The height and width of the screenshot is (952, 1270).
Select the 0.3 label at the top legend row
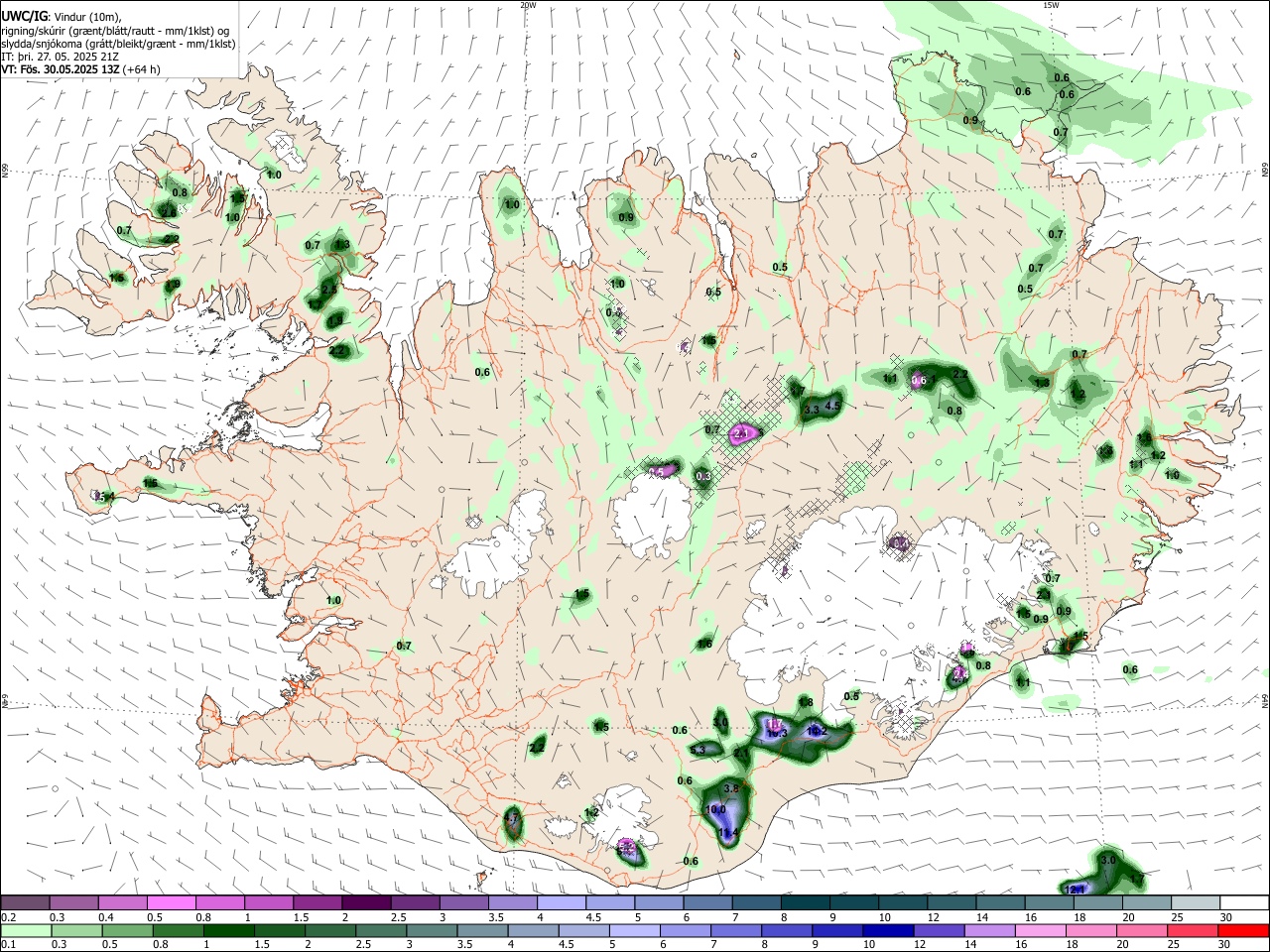point(59,917)
